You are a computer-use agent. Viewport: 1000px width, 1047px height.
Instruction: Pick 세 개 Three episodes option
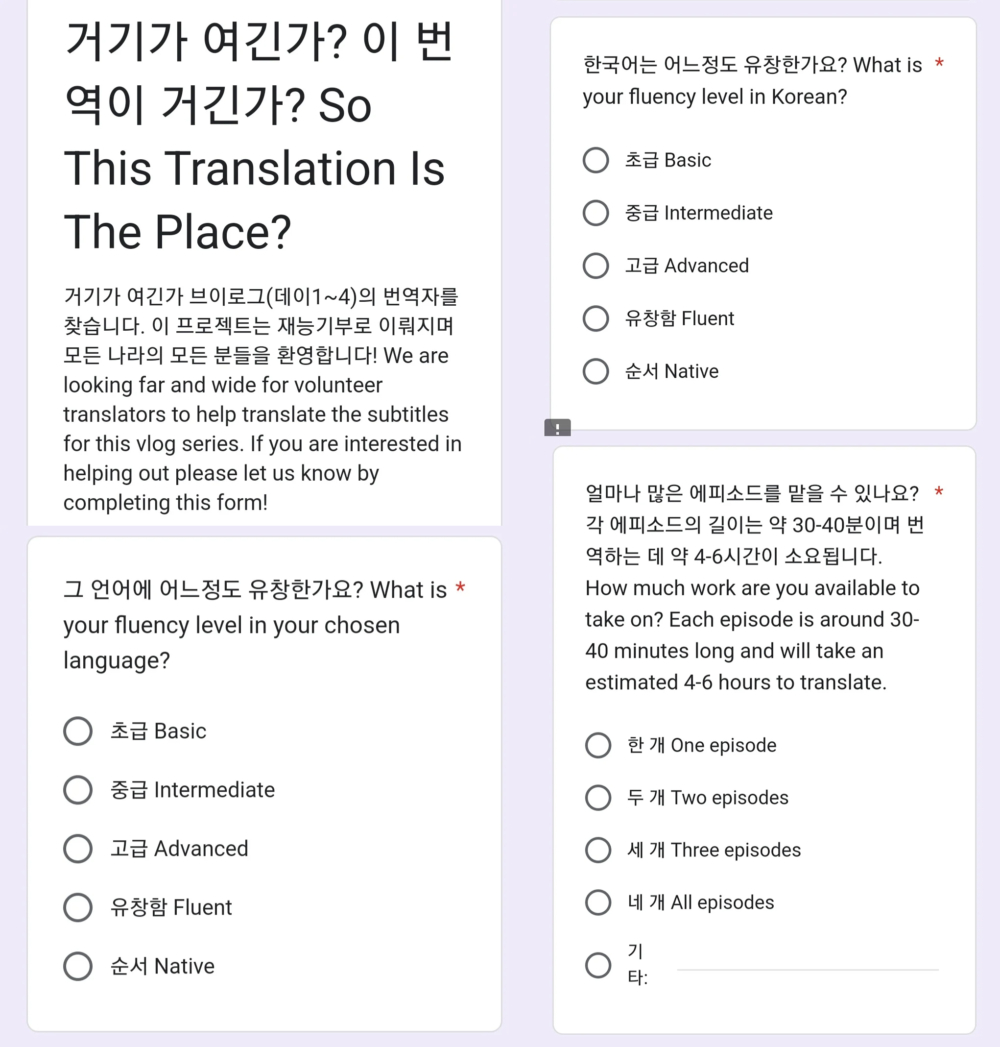(x=598, y=851)
